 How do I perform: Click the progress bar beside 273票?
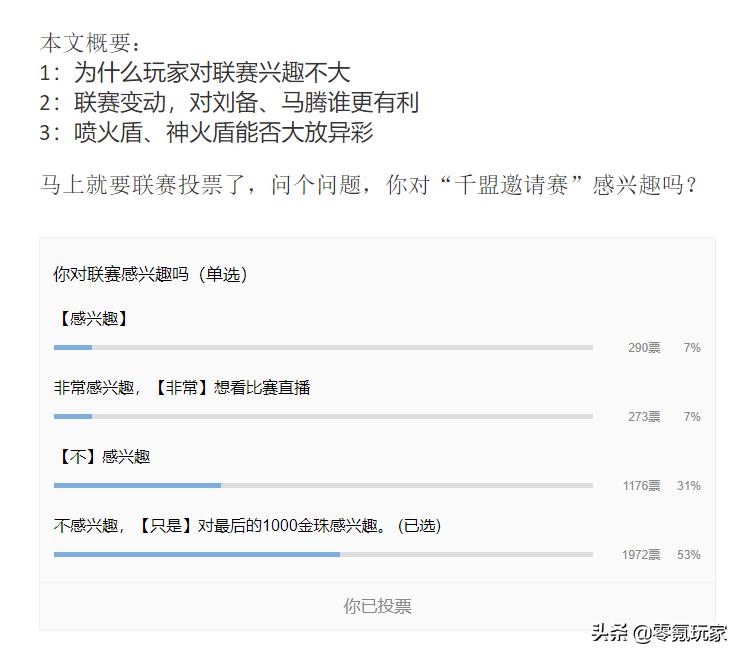click(x=323, y=417)
